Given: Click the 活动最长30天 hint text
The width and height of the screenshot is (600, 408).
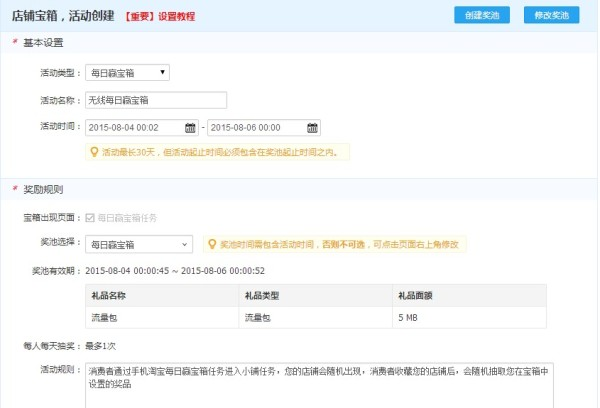Looking at the screenshot, I should pyautogui.click(x=220, y=152).
